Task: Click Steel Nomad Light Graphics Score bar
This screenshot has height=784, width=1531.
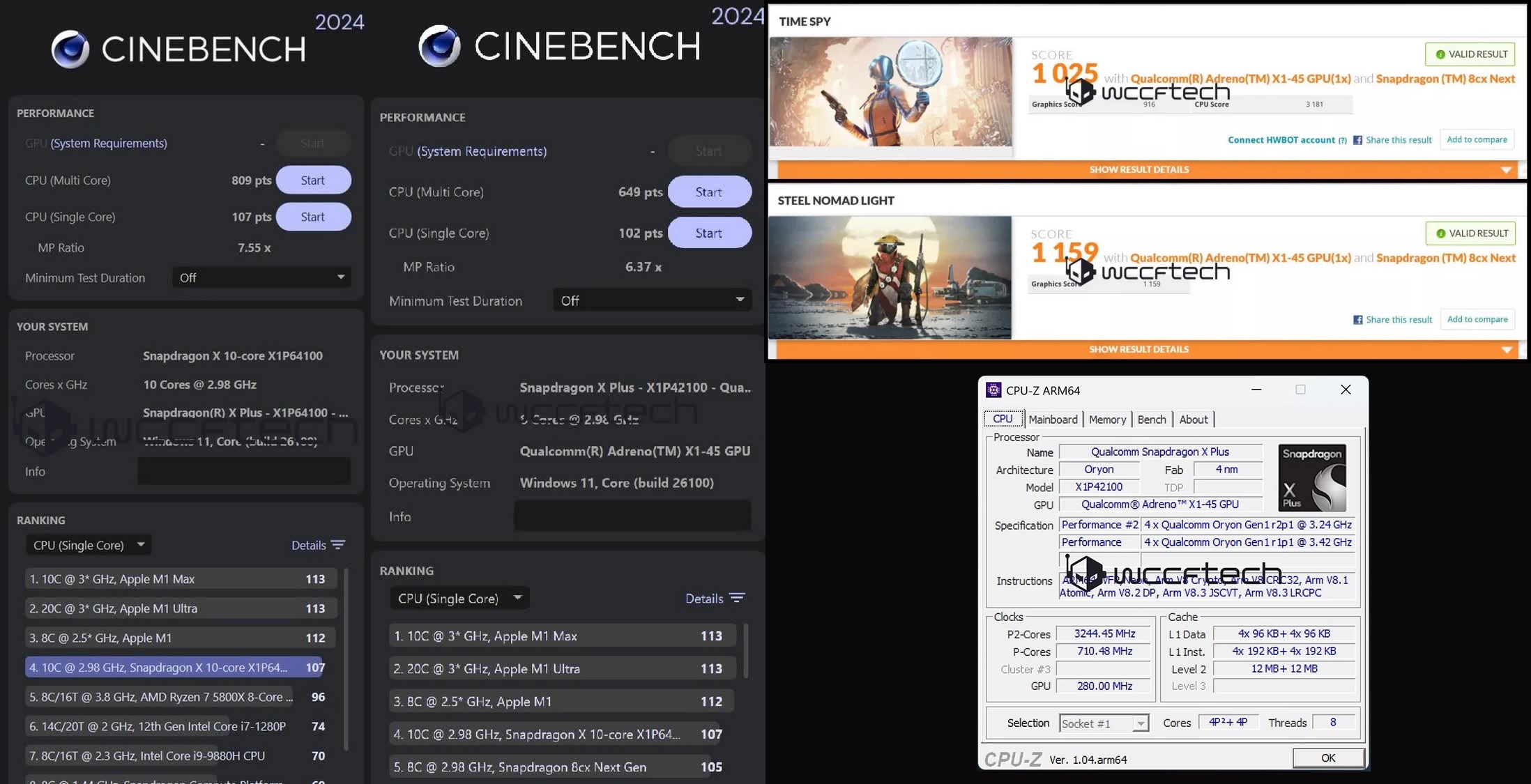Action: (1109, 284)
